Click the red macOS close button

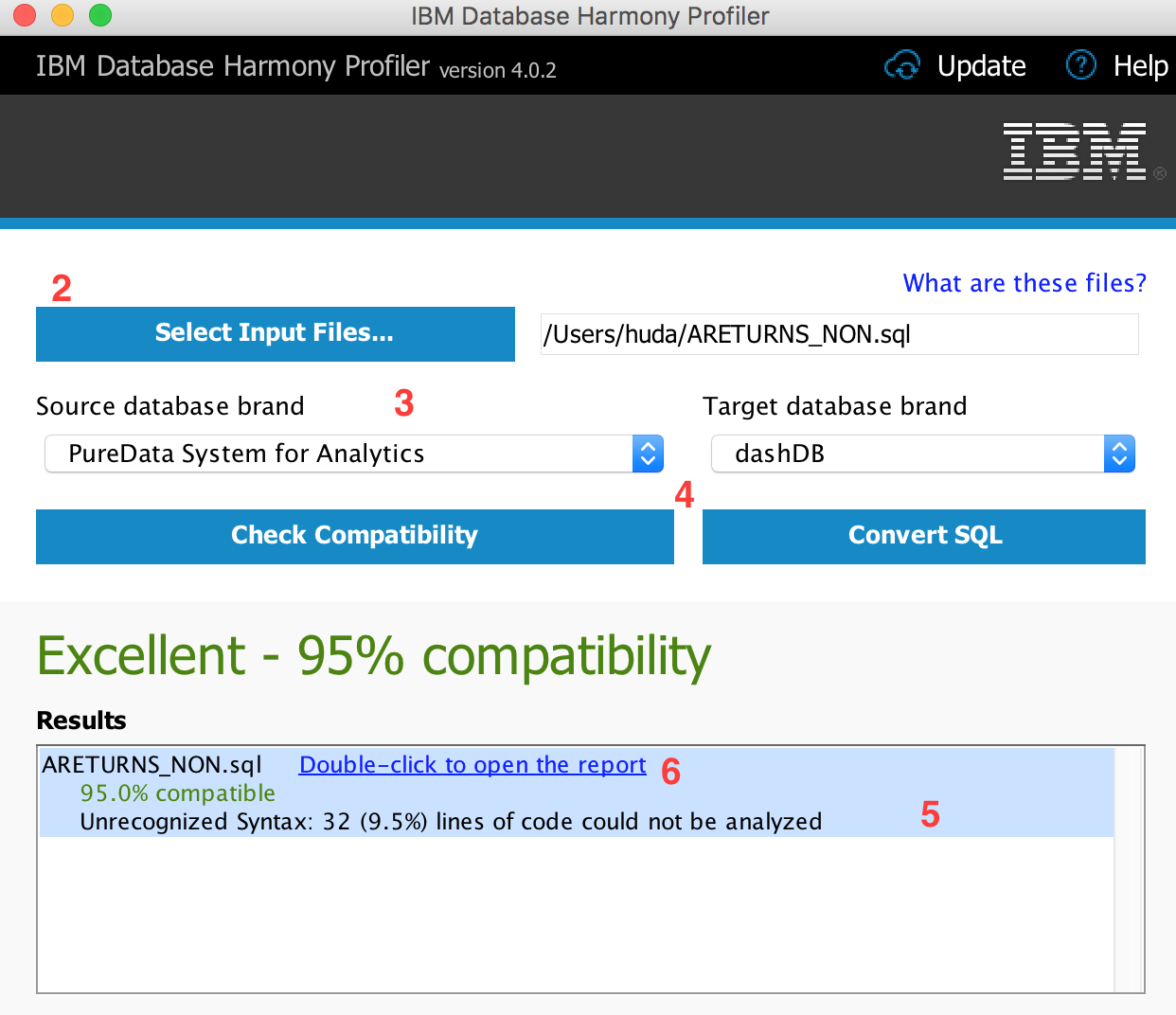25,15
